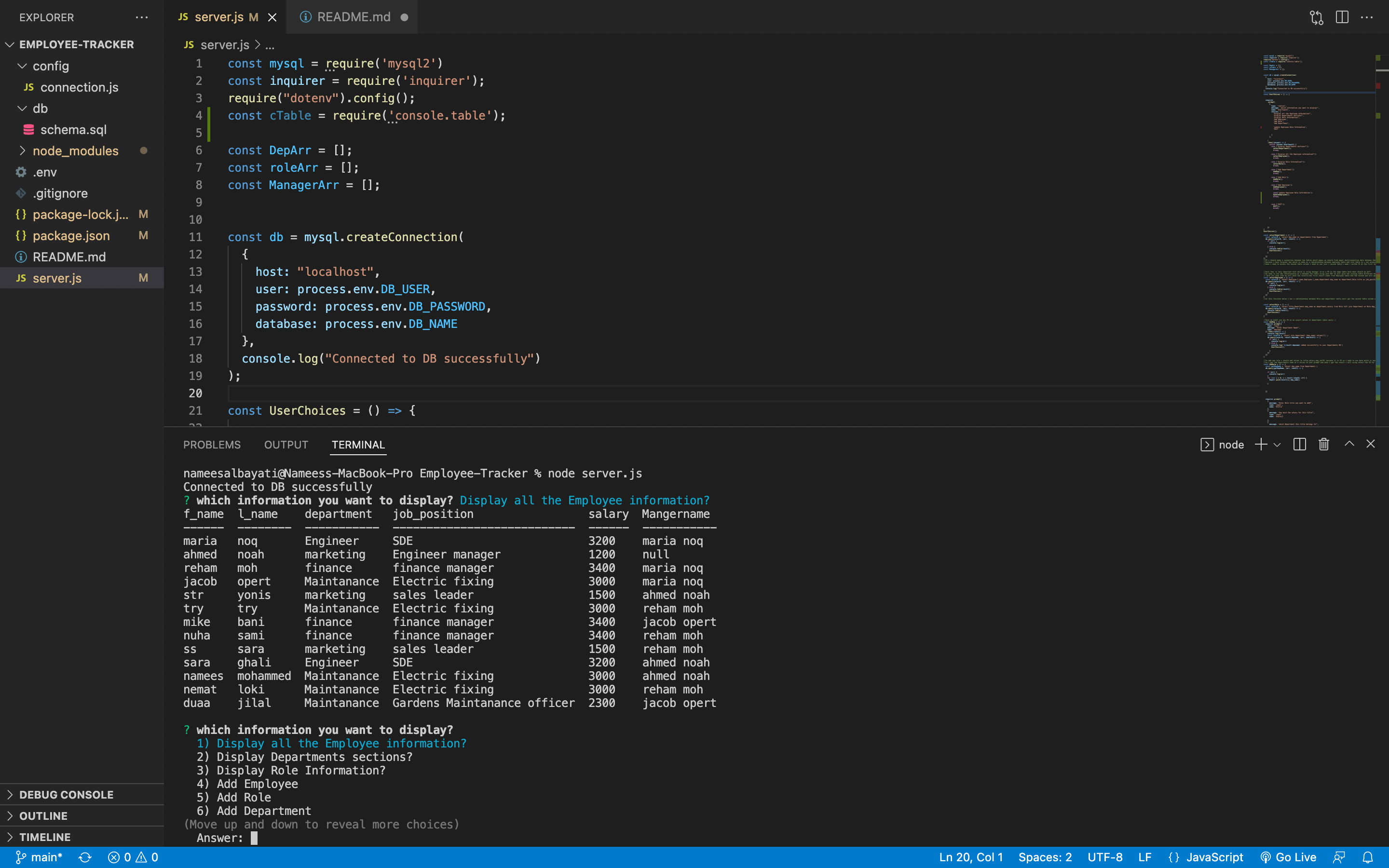
Task: Click Explorer more actions ellipsis
Action: click(x=142, y=17)
